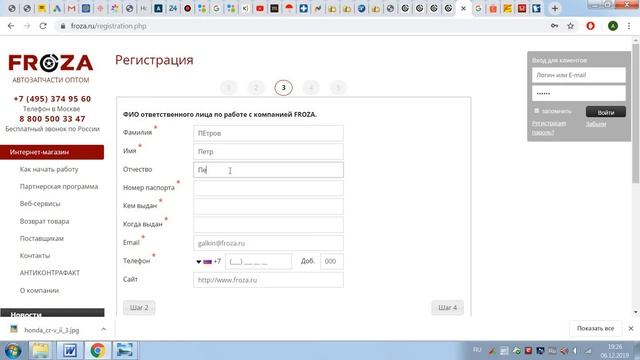Open File Explorer from the taskbar
640x360 pixels.
tap(40, 351)
